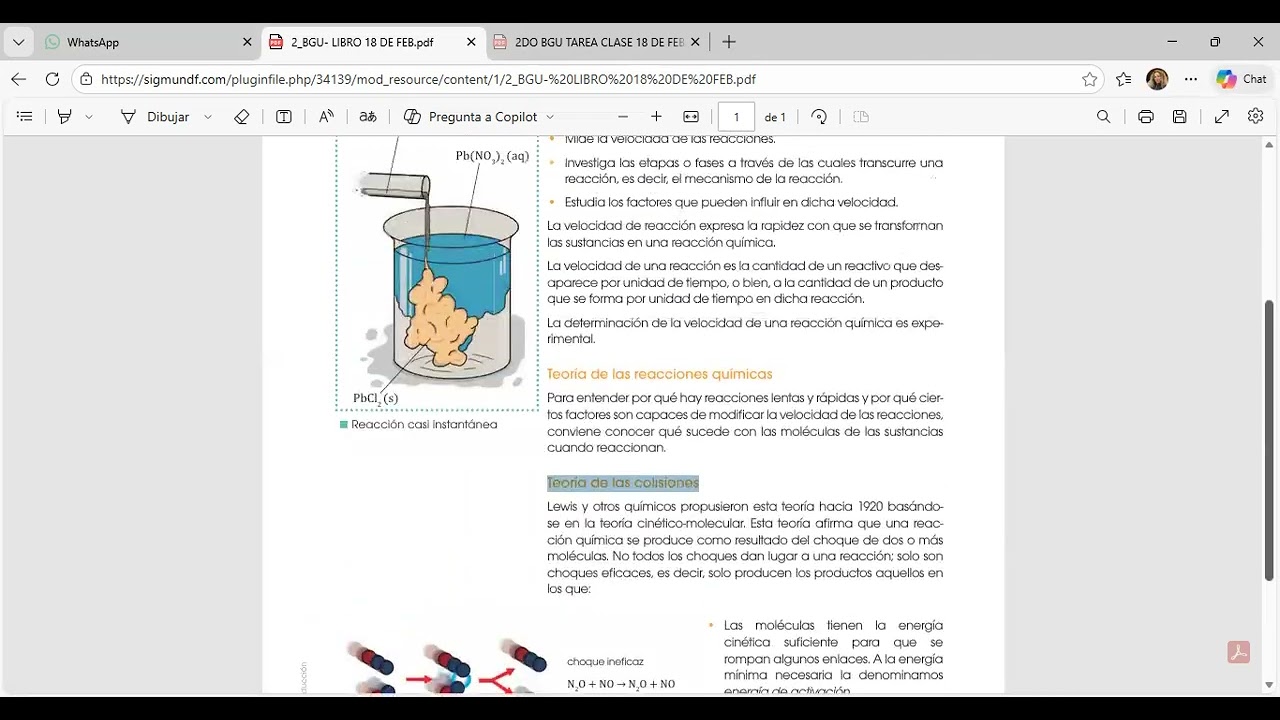Reload the current page
This screenshot has width=1280, height=720.
click(53, 79)
